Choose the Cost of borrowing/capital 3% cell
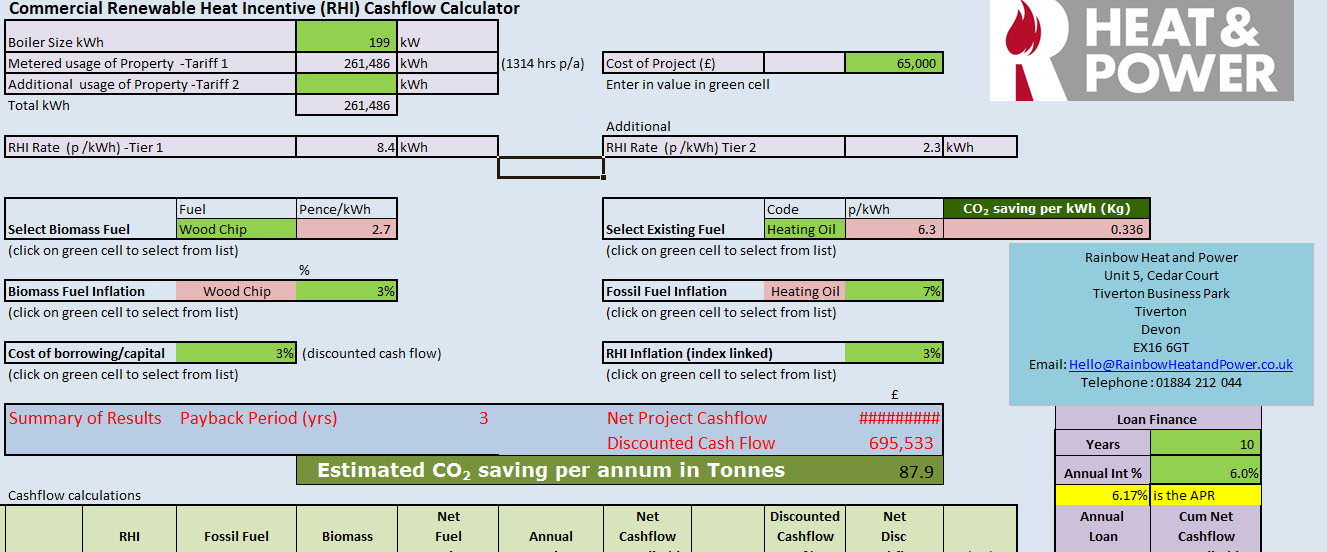Image resolution: width=1327 pixels, height=552 pixels. (236, 353)
